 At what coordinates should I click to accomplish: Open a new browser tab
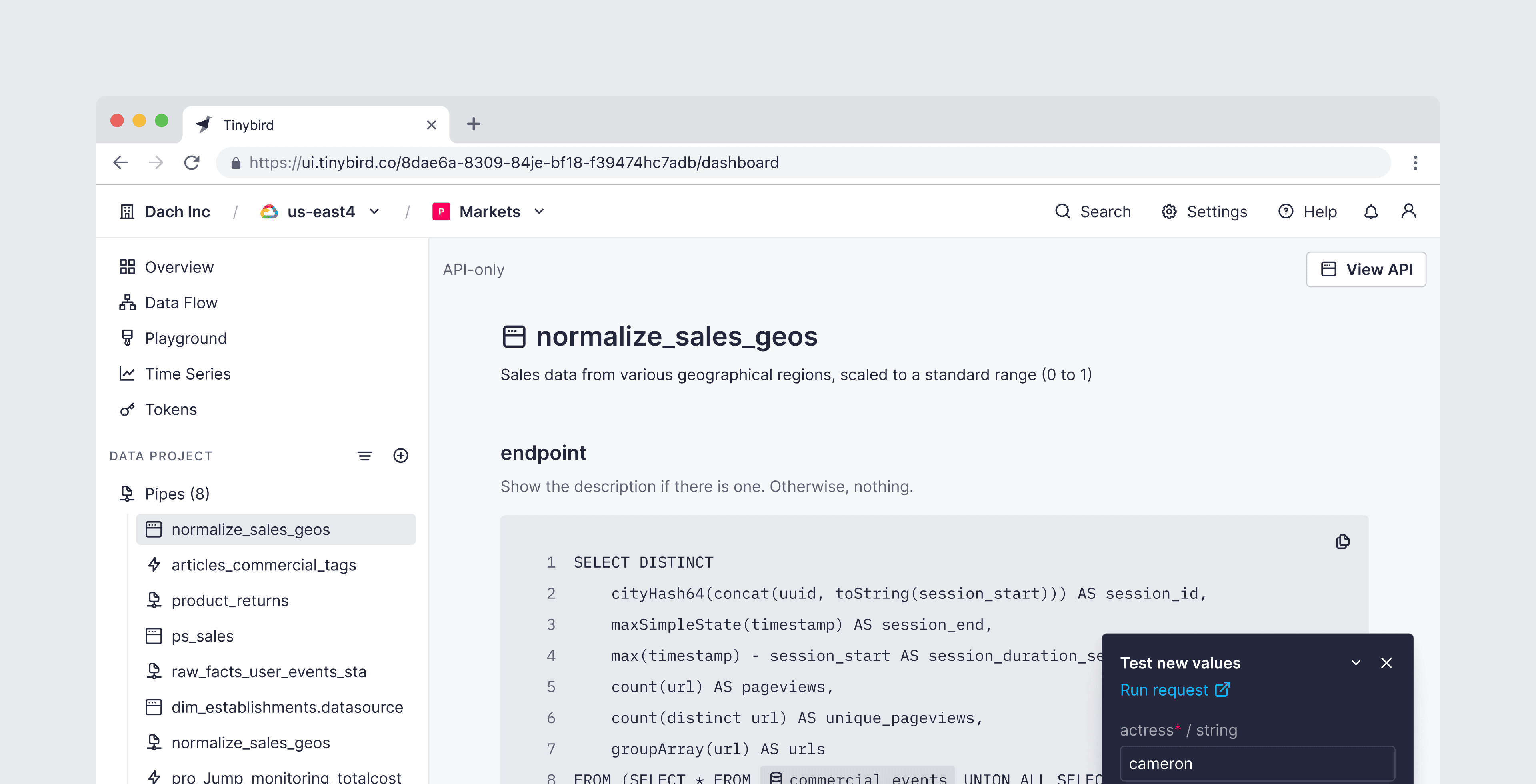(x=474, y=124)
